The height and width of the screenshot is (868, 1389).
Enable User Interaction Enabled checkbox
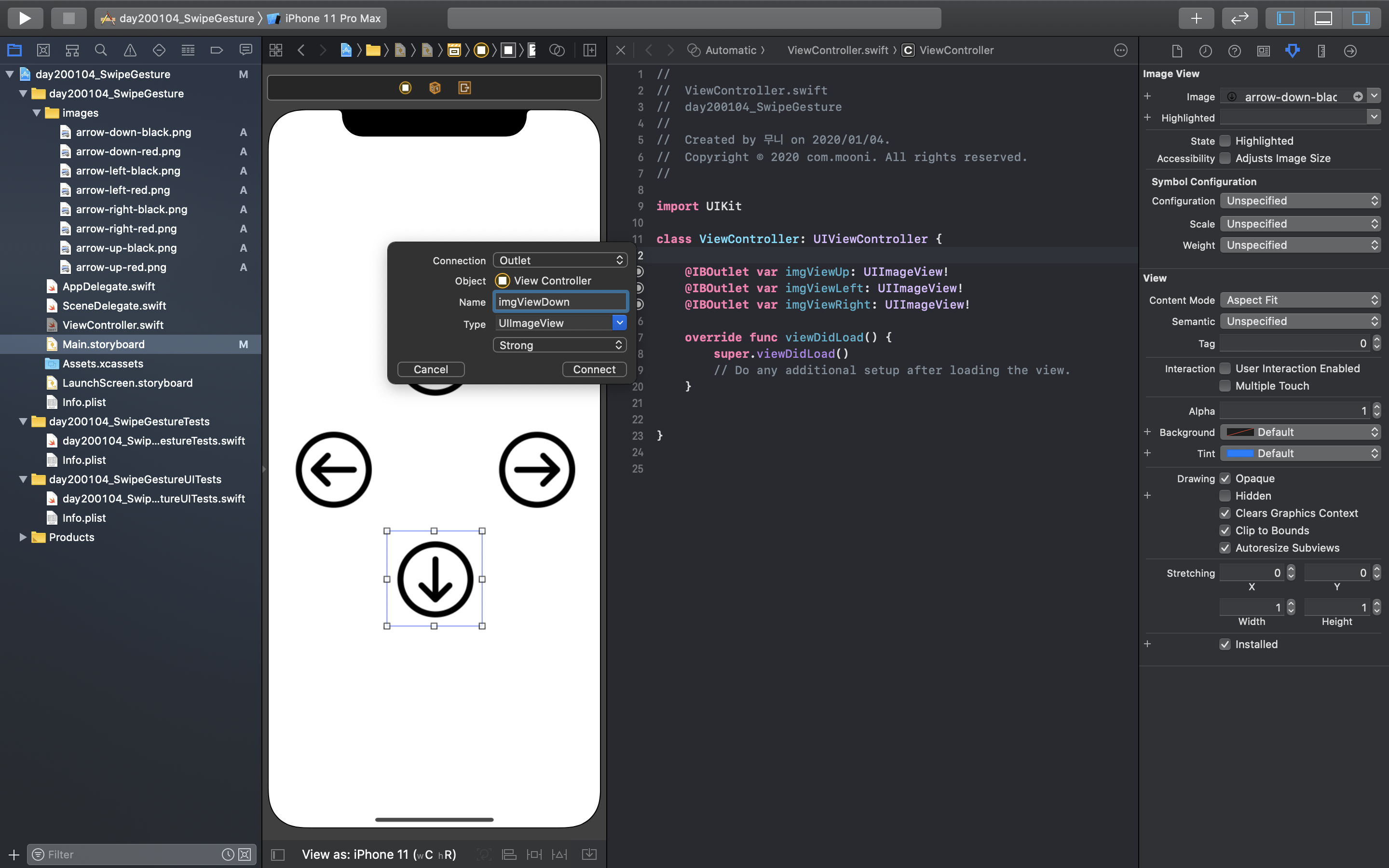tap(1225, 368)
